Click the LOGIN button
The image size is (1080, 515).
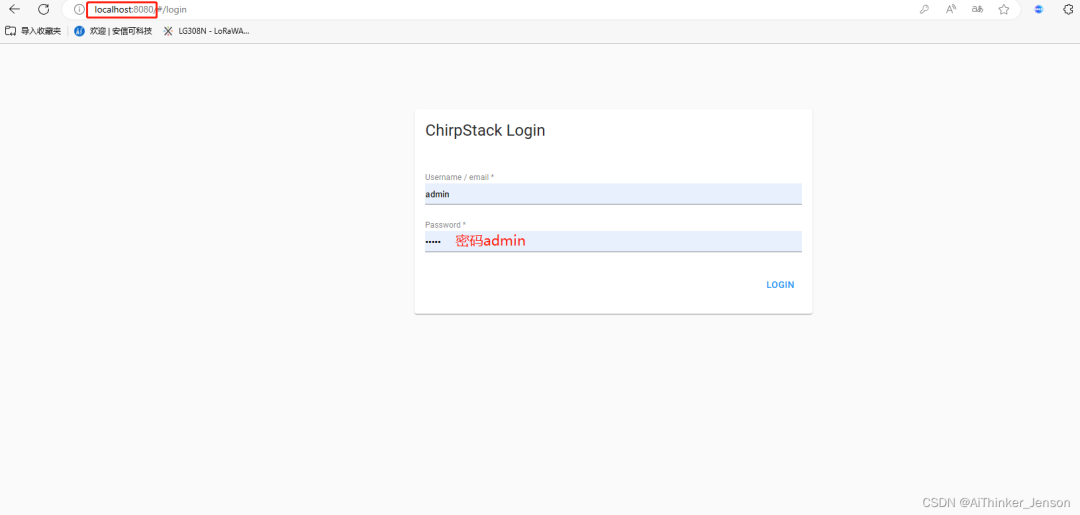pos(780,284)
